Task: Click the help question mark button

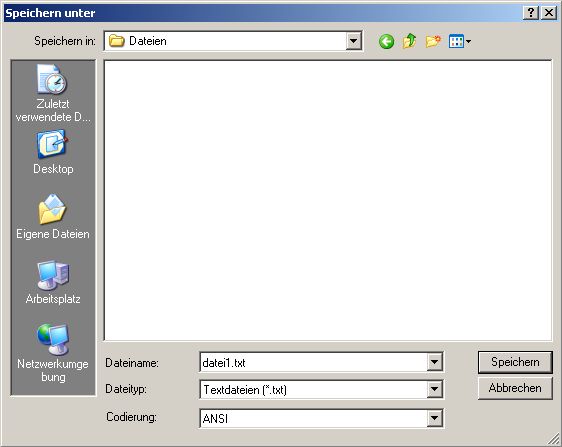Action: [x=531, y=13]
